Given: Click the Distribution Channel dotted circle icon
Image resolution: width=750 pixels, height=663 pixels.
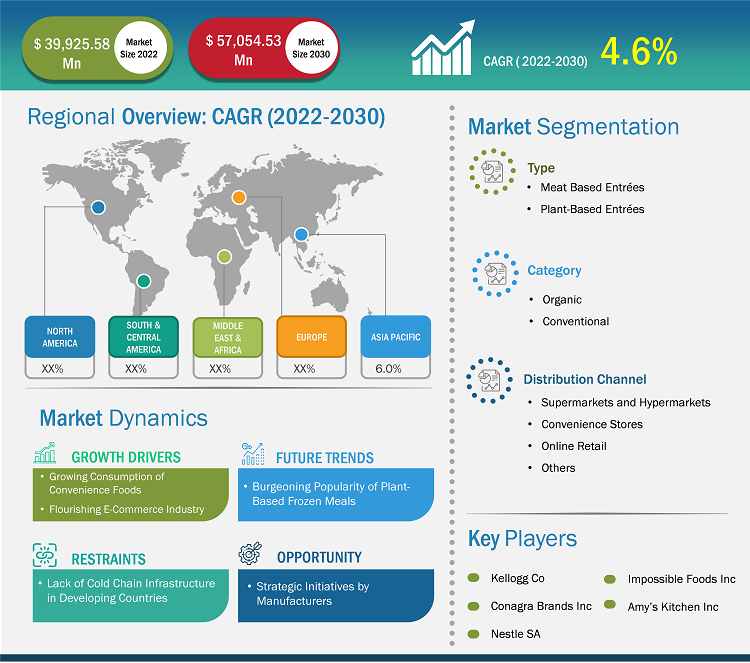Looking at the screenshot, I should [x=489, y=380].
